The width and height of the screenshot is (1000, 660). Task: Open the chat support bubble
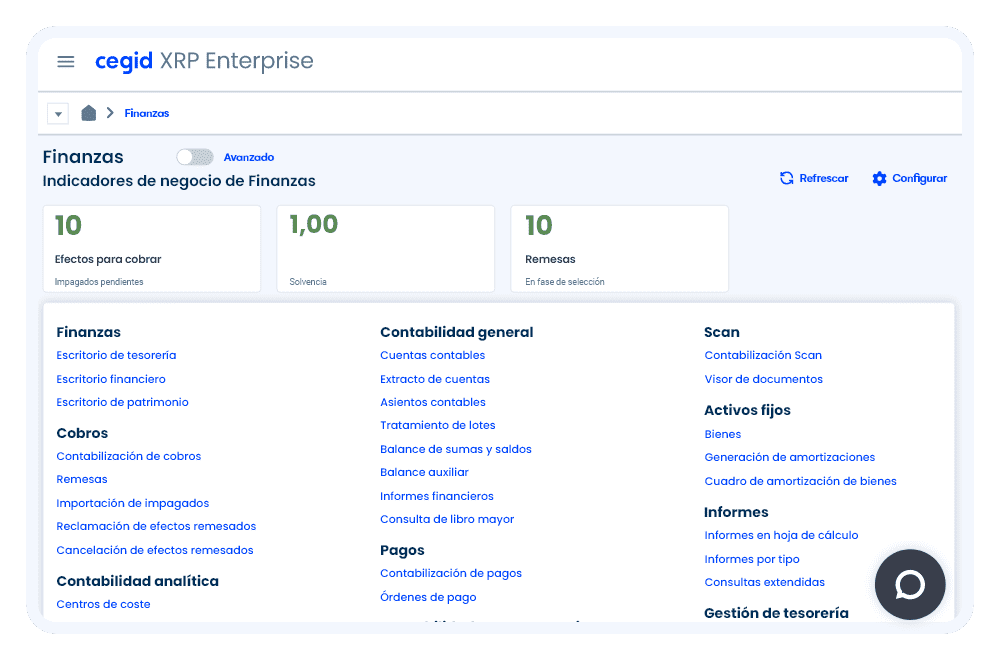[x=909, y=585]
